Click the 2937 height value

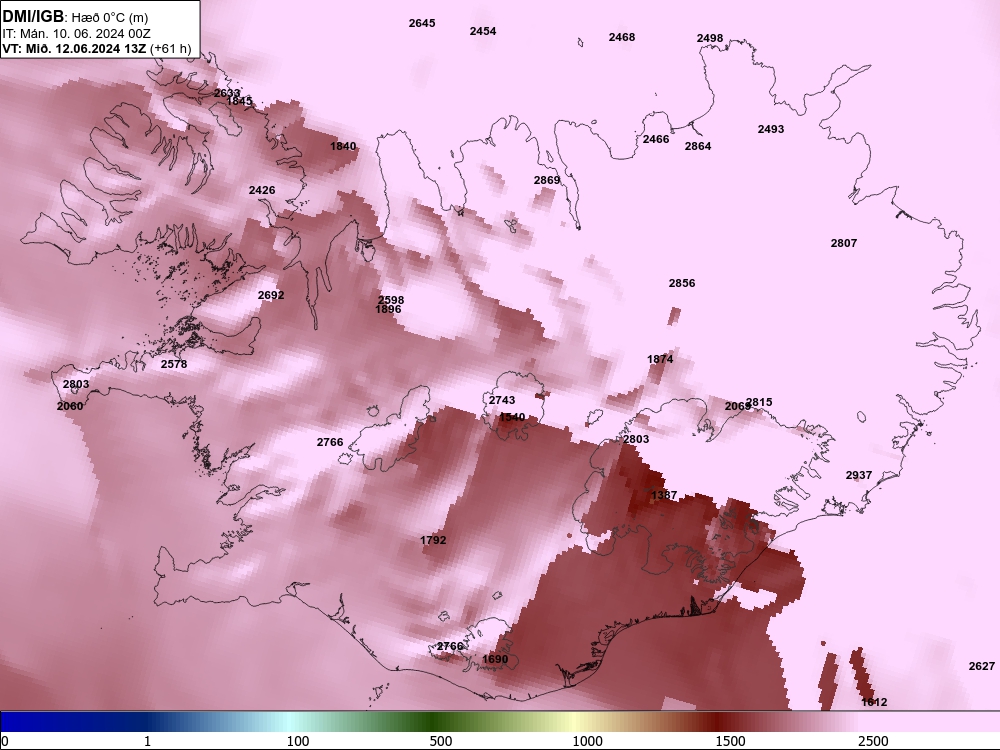(x=859, y=475)
